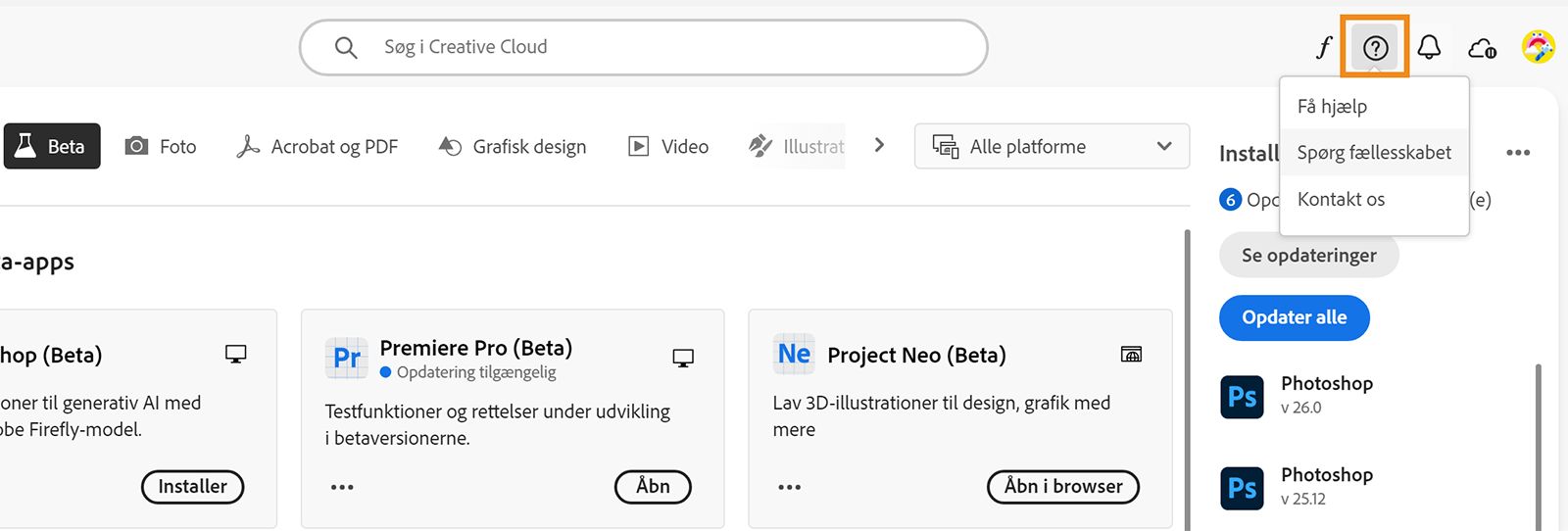The image size is (1568, 531).
Task: Click the installed apps panel scrollbar
Action: click(x=1538, y=447)
